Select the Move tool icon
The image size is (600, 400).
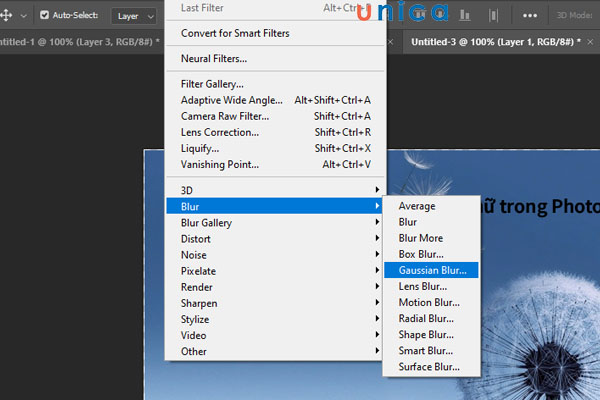tap(6, 15)
